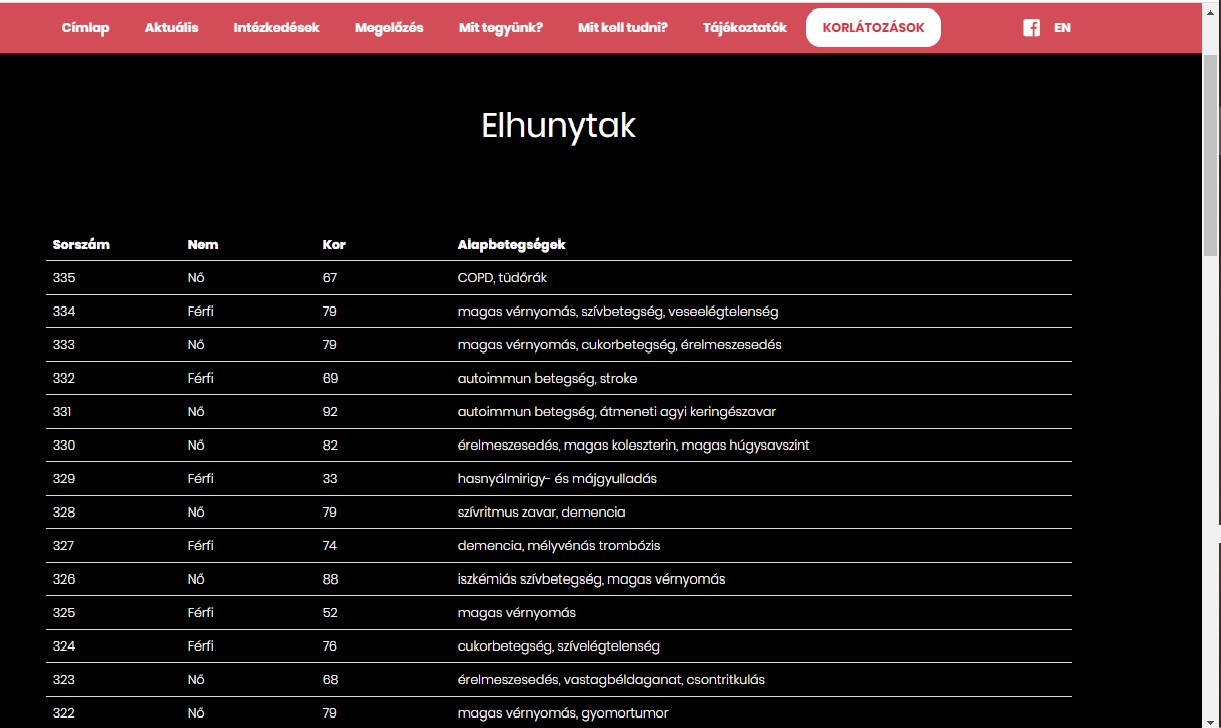Viewport: 1221px width, 728px height.
Task: Open the Tájékoztatók menu item
Action: coord(745,28)
